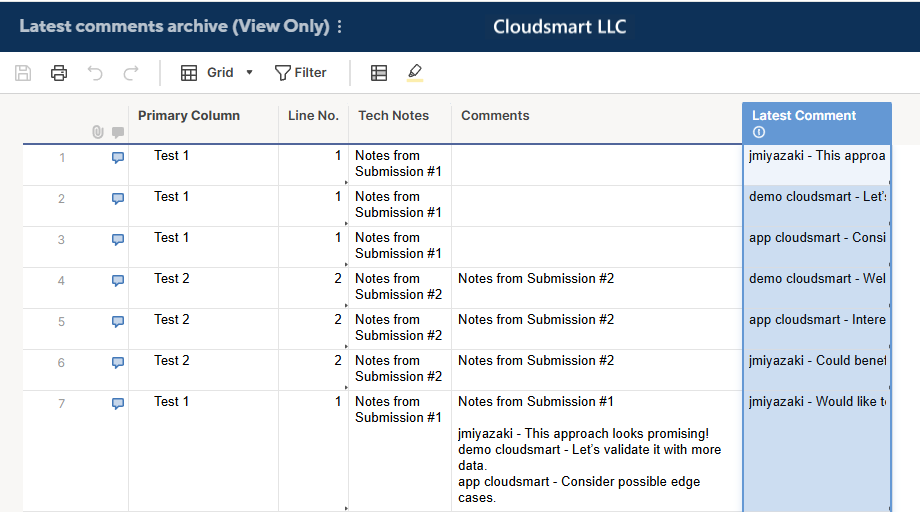Select the Primary Column header

click(203, 124)
